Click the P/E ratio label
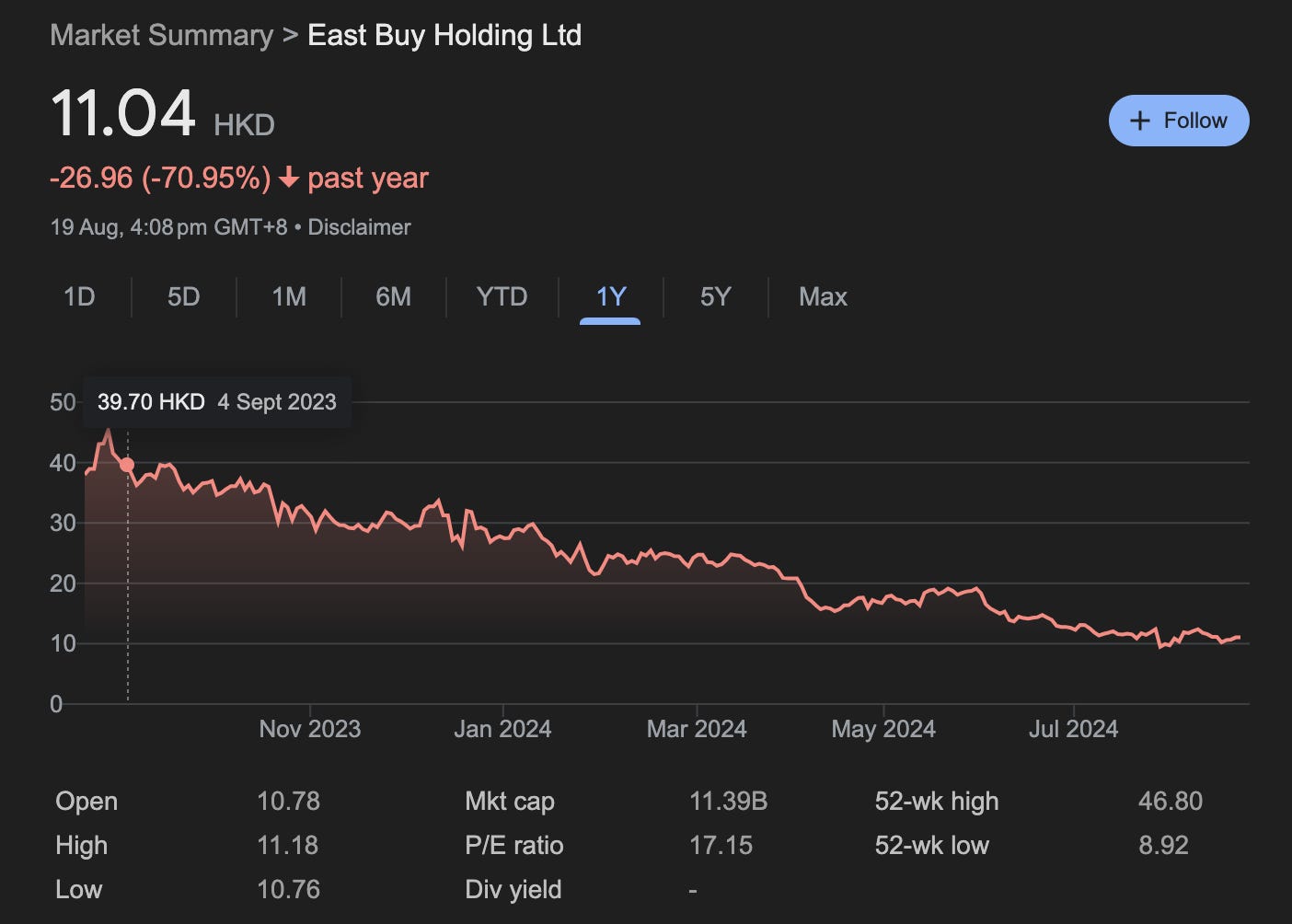Image resolution: width=1292 pixels, height=924 pixels. pos(513,845)
